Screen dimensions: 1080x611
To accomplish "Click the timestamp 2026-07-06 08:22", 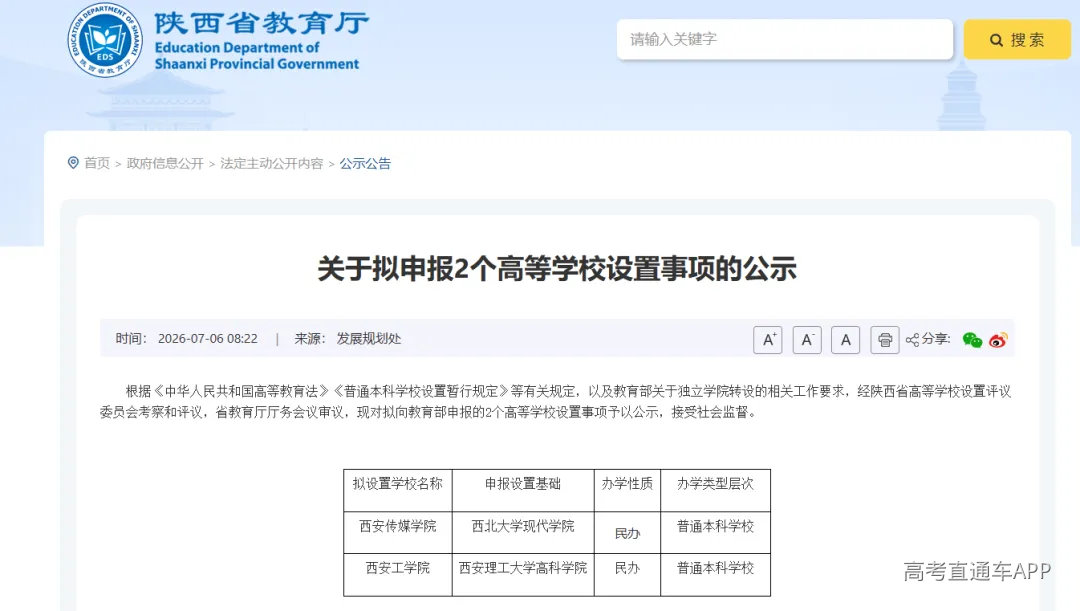I will [x=207, y=339].
